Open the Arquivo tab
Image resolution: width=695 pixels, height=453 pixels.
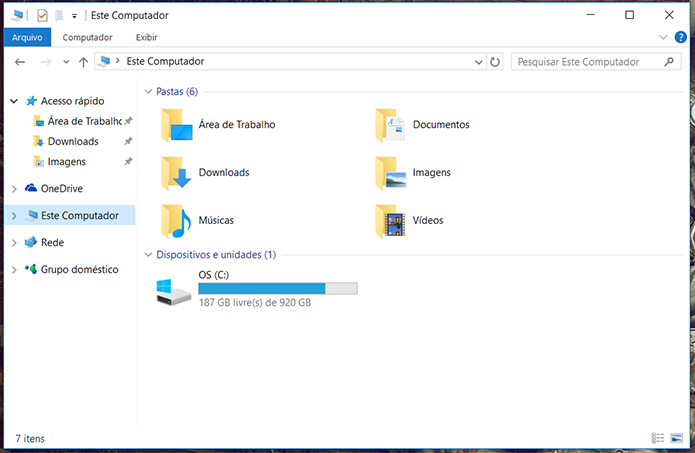[x=27, y=37]
